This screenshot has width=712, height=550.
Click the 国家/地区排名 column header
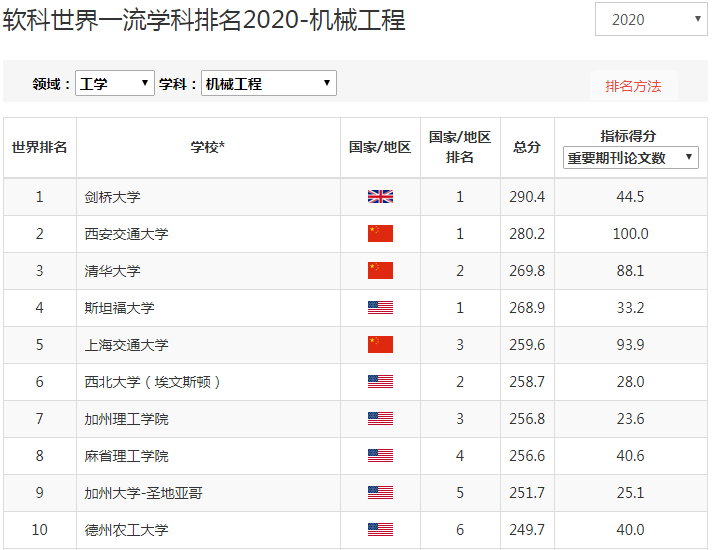460,147
